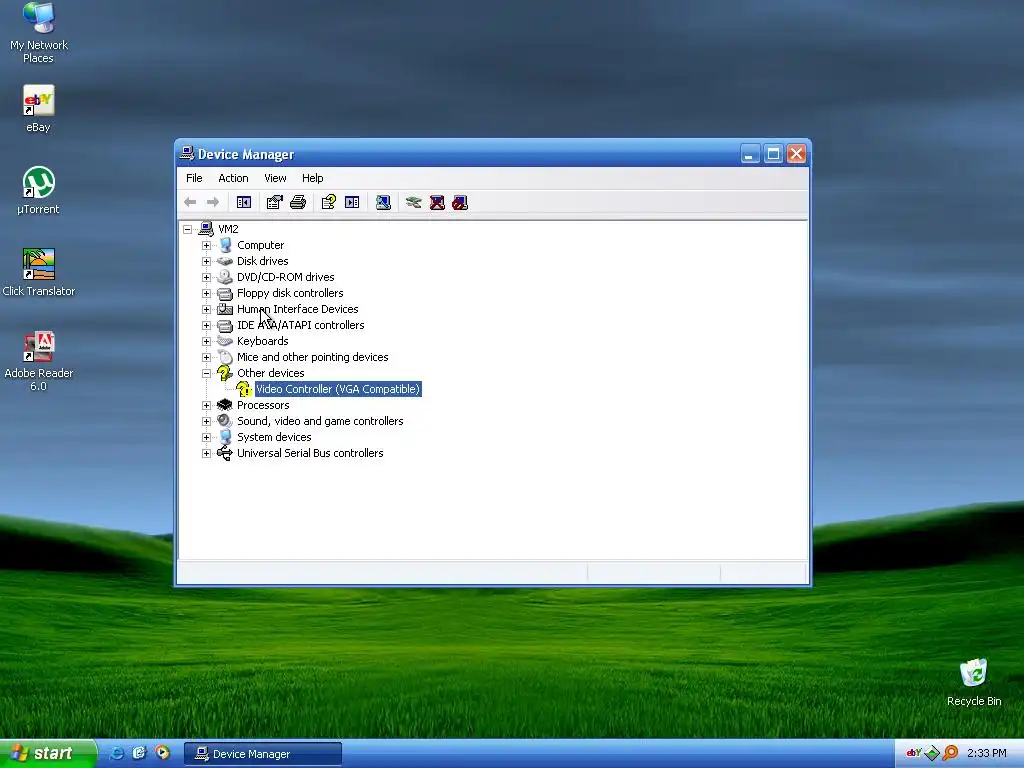Select the Floppy disk controllers label
The width and height of the screenshot is (1024, 768).
click(290, 293)
